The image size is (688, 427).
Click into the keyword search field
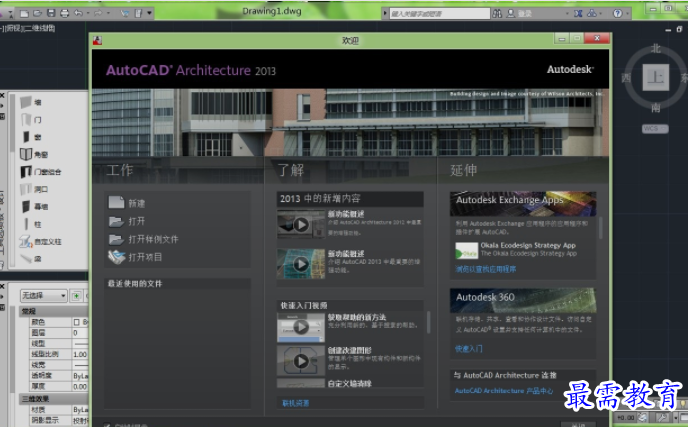click(439, 14)
